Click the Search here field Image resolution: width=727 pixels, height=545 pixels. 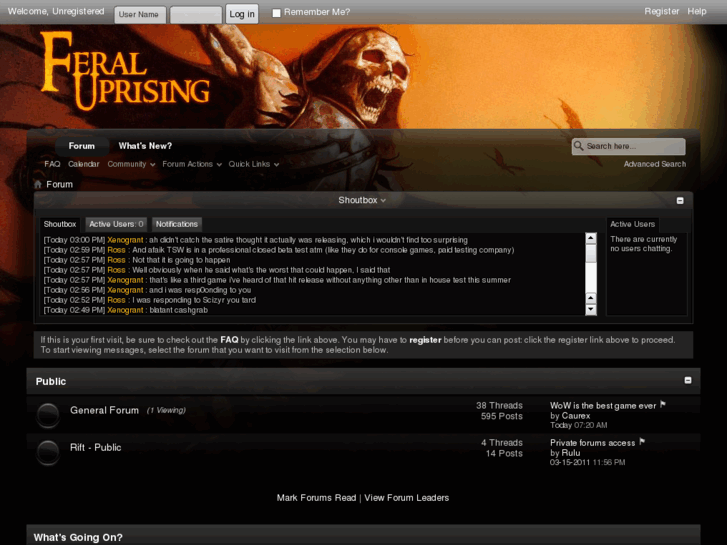coord(629,146)
